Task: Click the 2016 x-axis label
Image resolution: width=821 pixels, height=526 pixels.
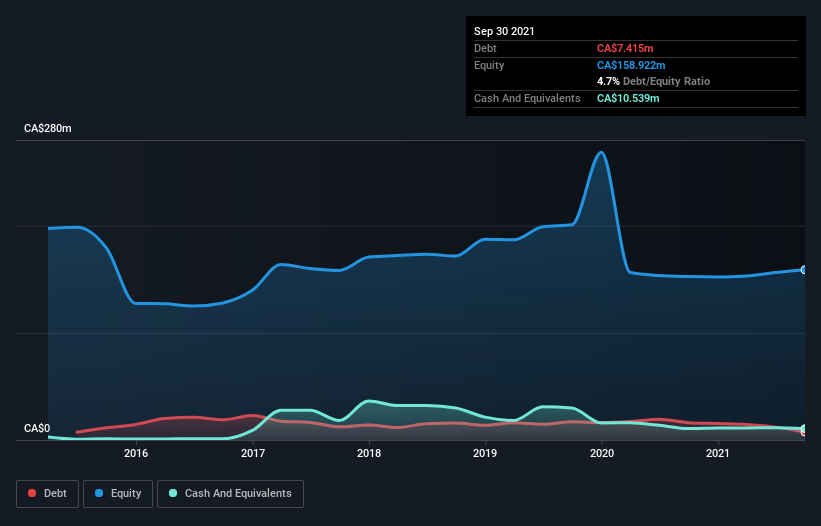Action: pyautogui.click(x=136, y=453)
